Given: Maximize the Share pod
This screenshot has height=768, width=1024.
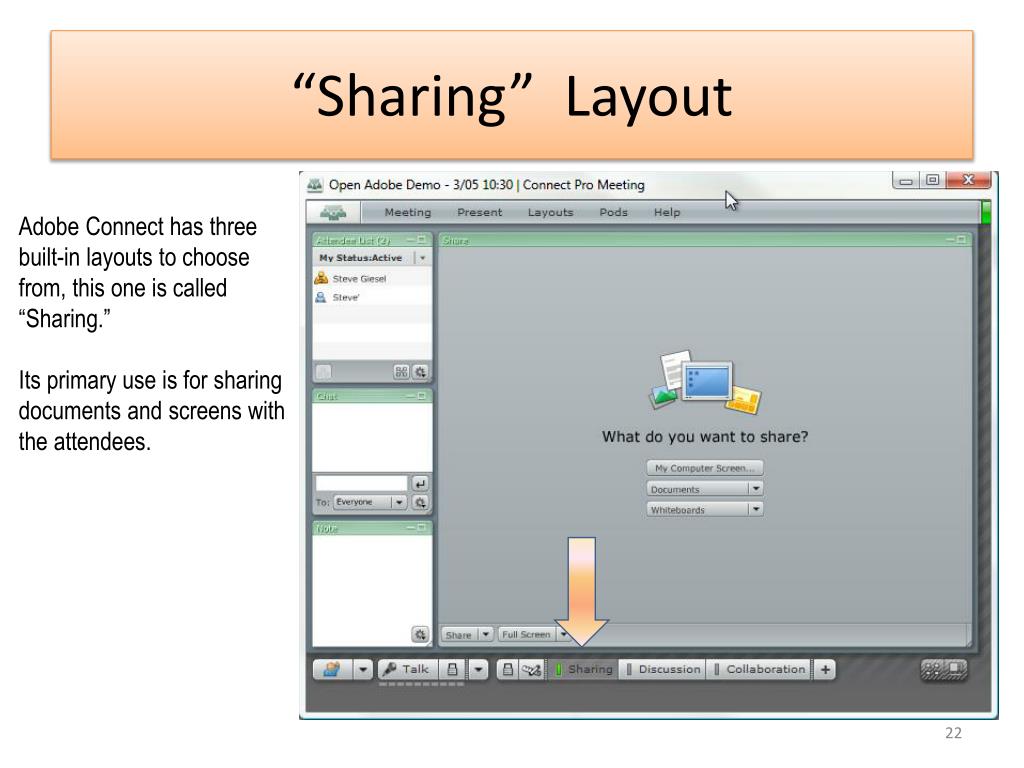Looking at the screenshot, I should point(961,240).
